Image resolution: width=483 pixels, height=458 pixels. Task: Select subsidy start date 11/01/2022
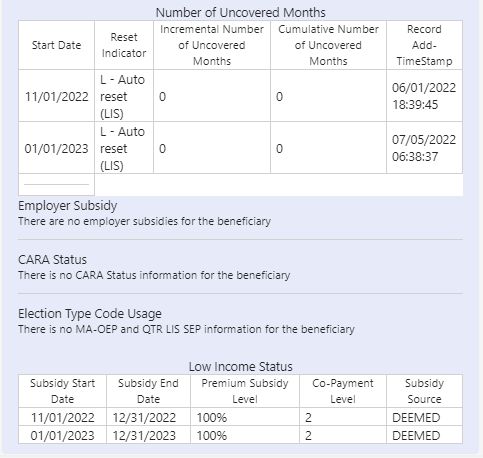pos(63,418)
